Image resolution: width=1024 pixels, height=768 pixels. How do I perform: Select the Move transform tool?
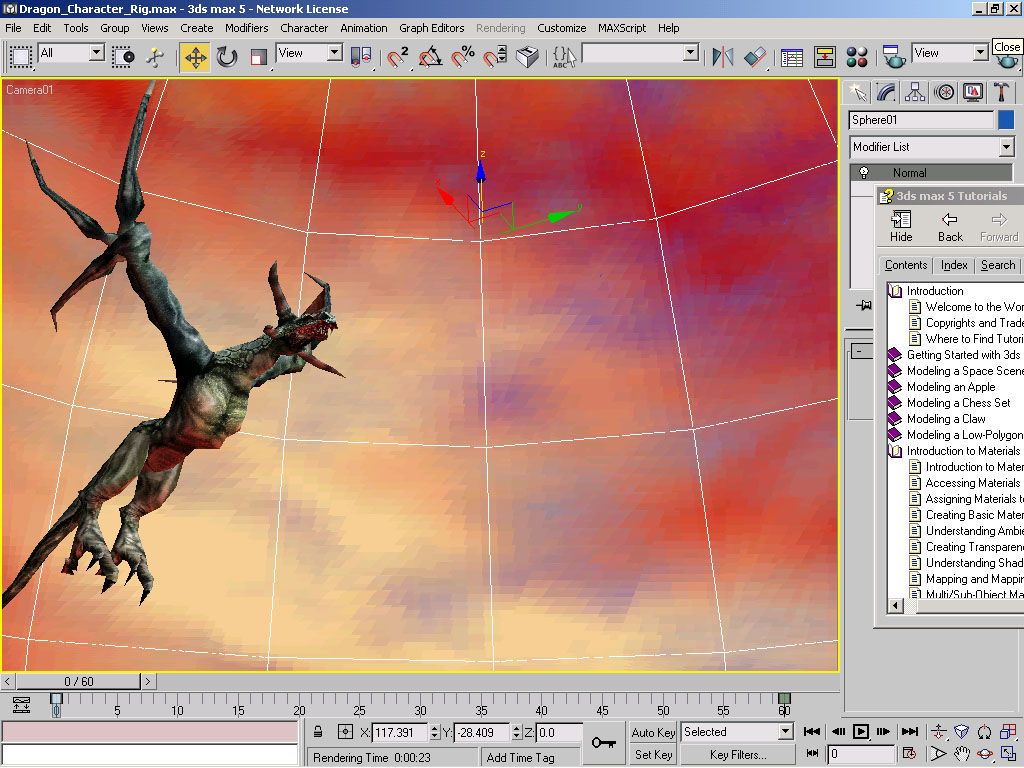click(196, 57)
